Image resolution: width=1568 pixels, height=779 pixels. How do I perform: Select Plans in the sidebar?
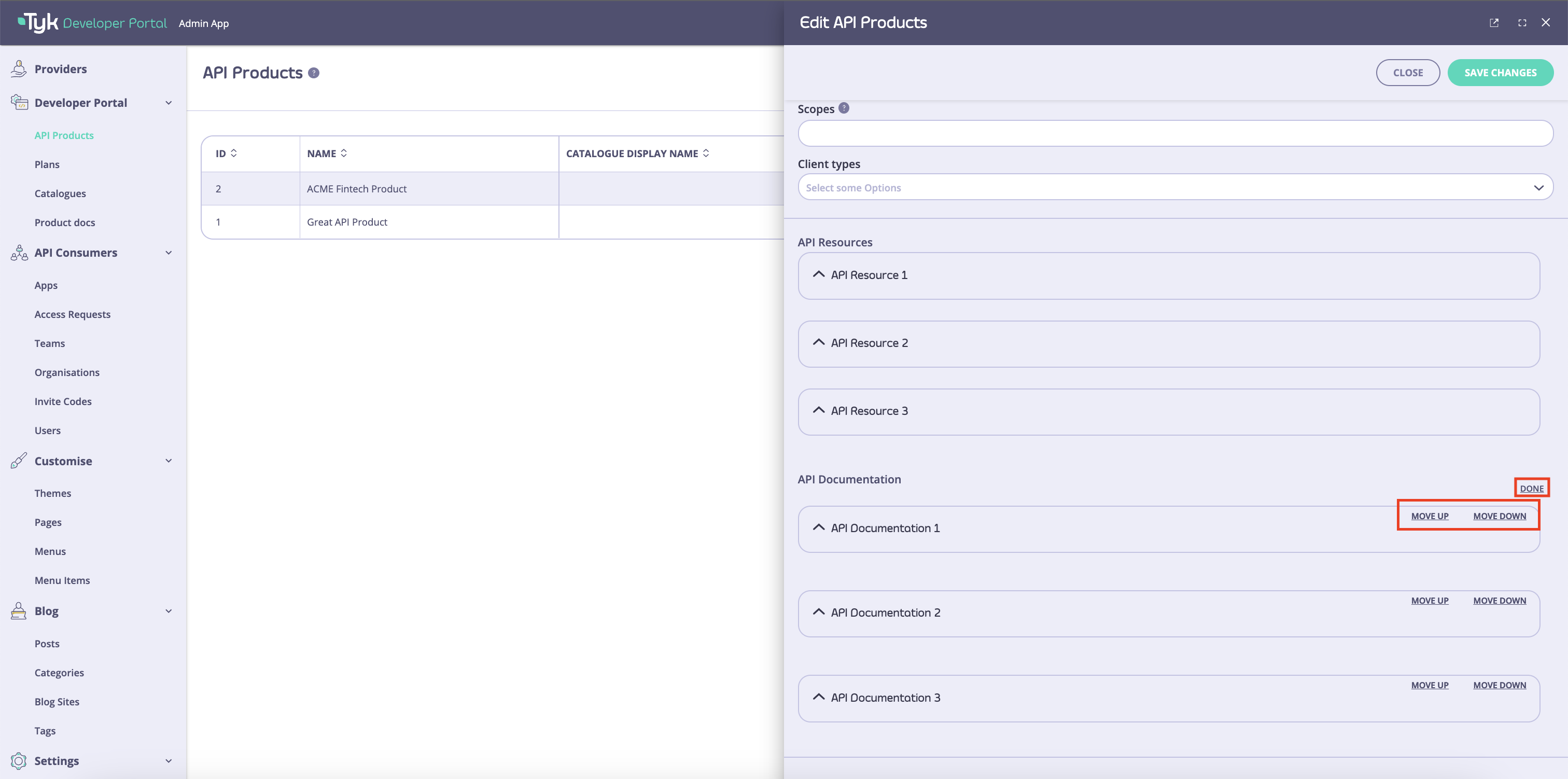pos(47,164)
